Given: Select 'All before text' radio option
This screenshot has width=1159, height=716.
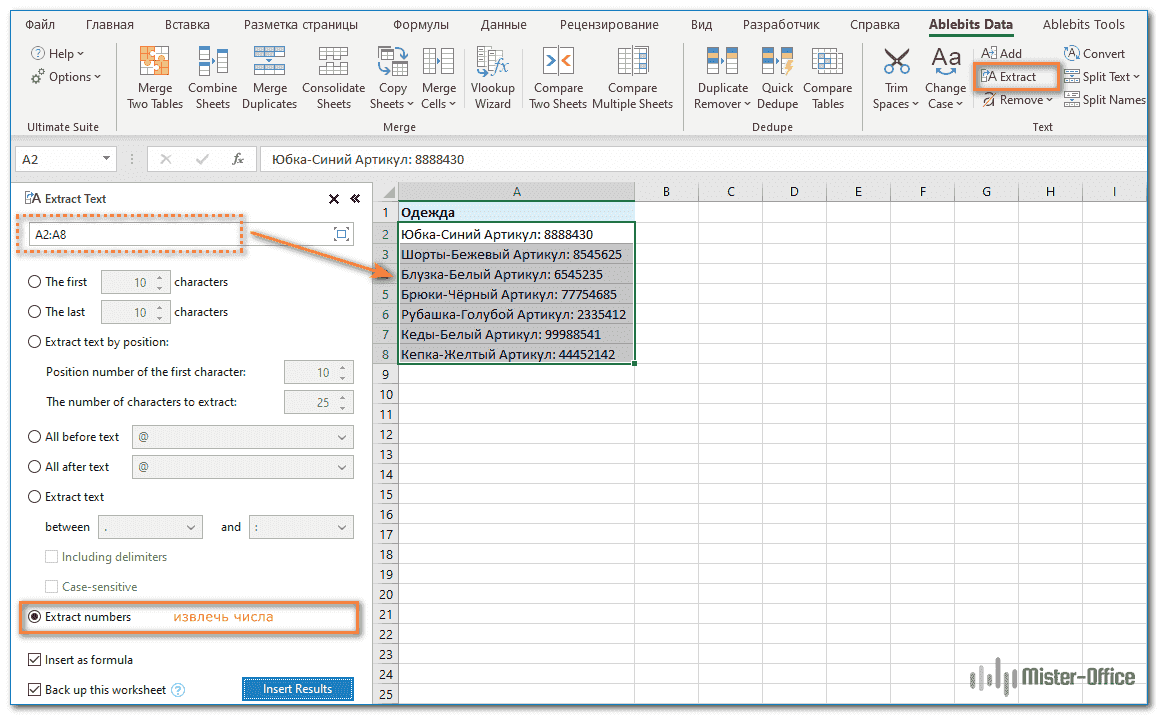Looking at the screenshot, I should pyautogui.click(x=35, y=437).
